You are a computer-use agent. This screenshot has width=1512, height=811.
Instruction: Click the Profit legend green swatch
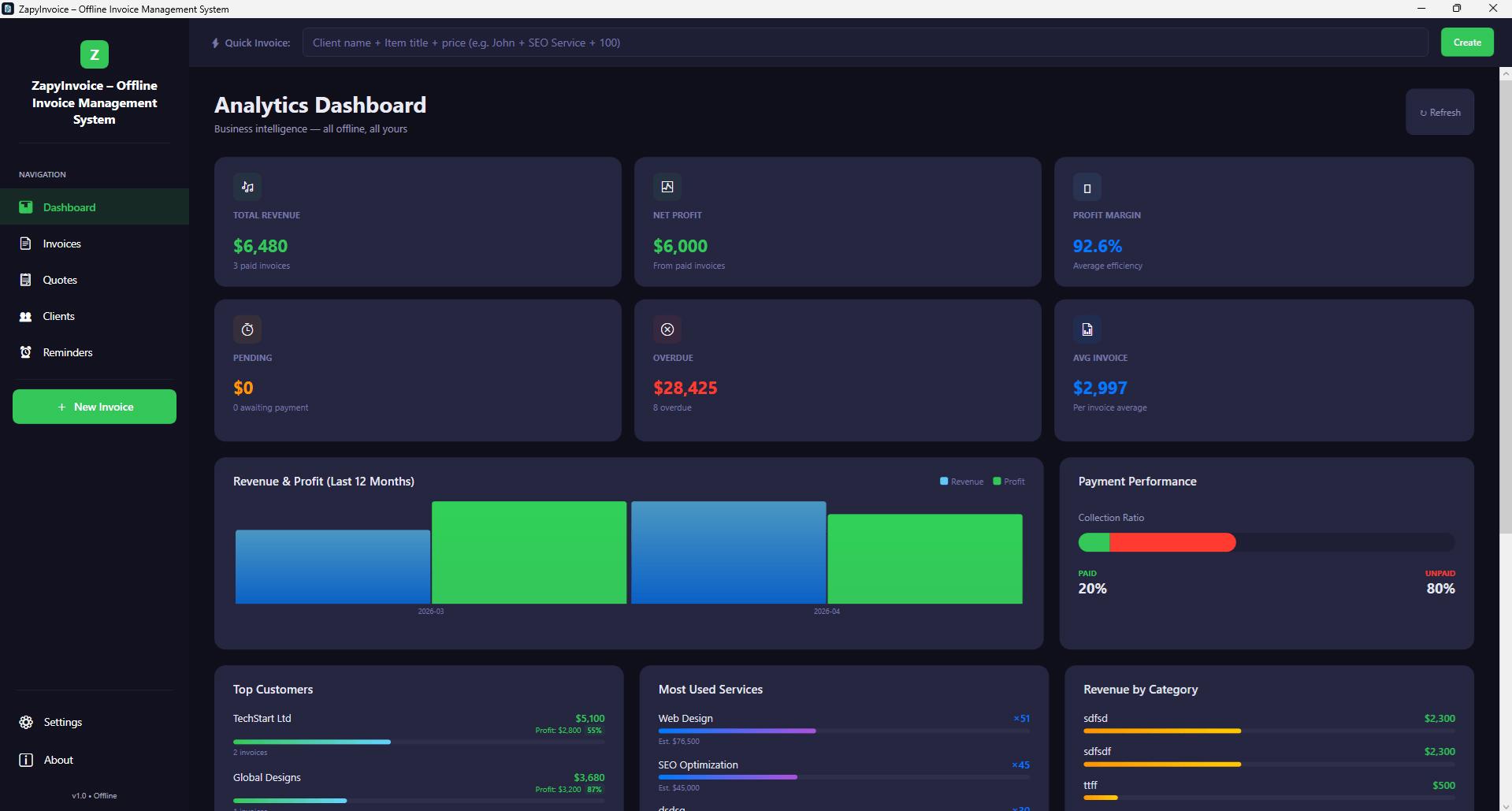(x=997, y=481)
